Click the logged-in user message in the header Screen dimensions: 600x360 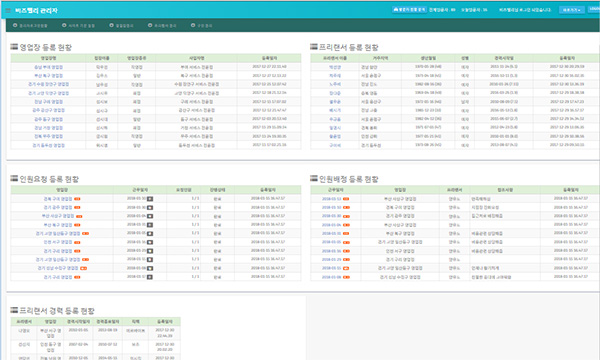tap(525, 10)
